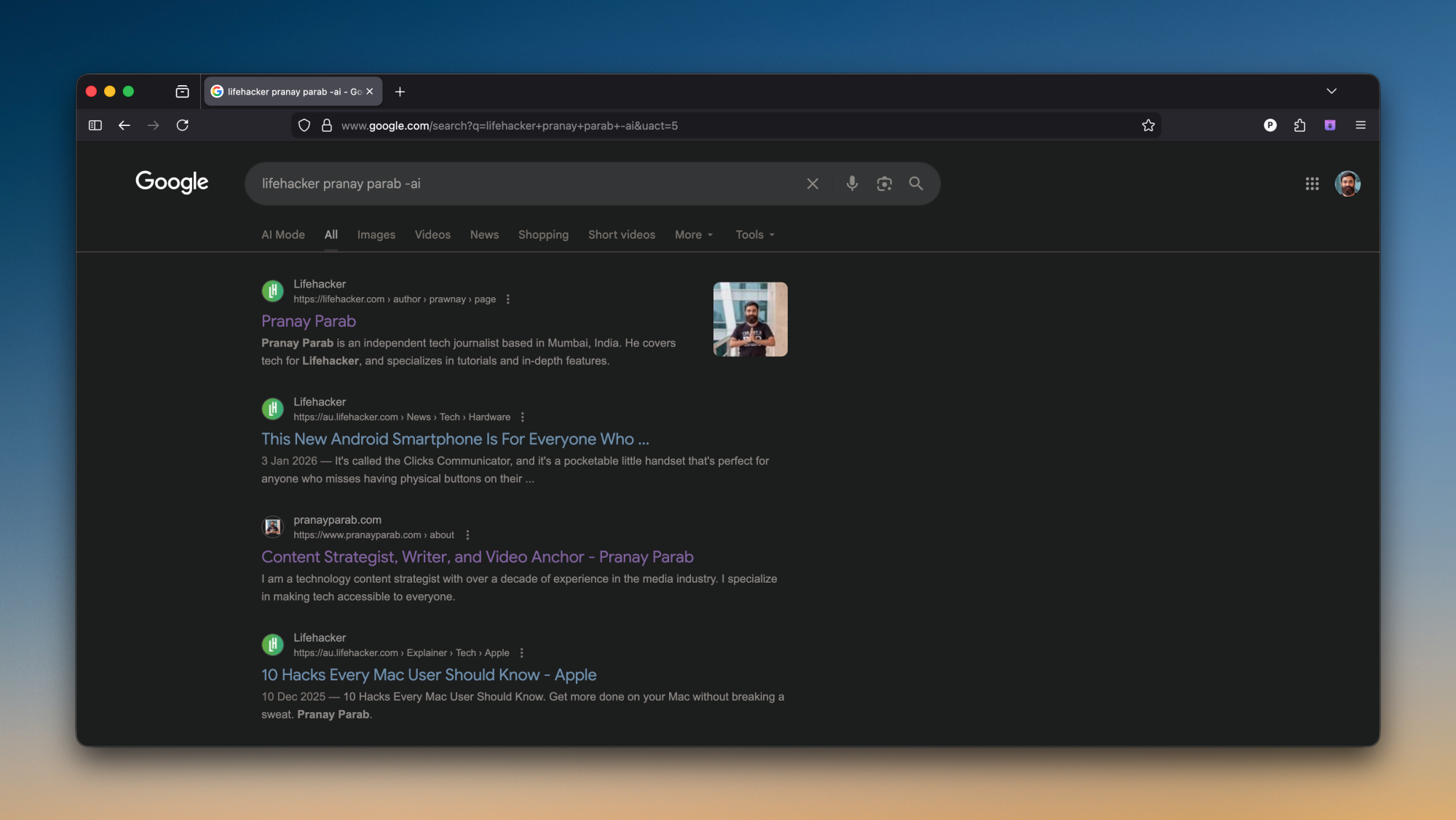This screenshot has width=1456, height=820.
Task: Open the extensions puzzle icon
Action: point(1299,125)
